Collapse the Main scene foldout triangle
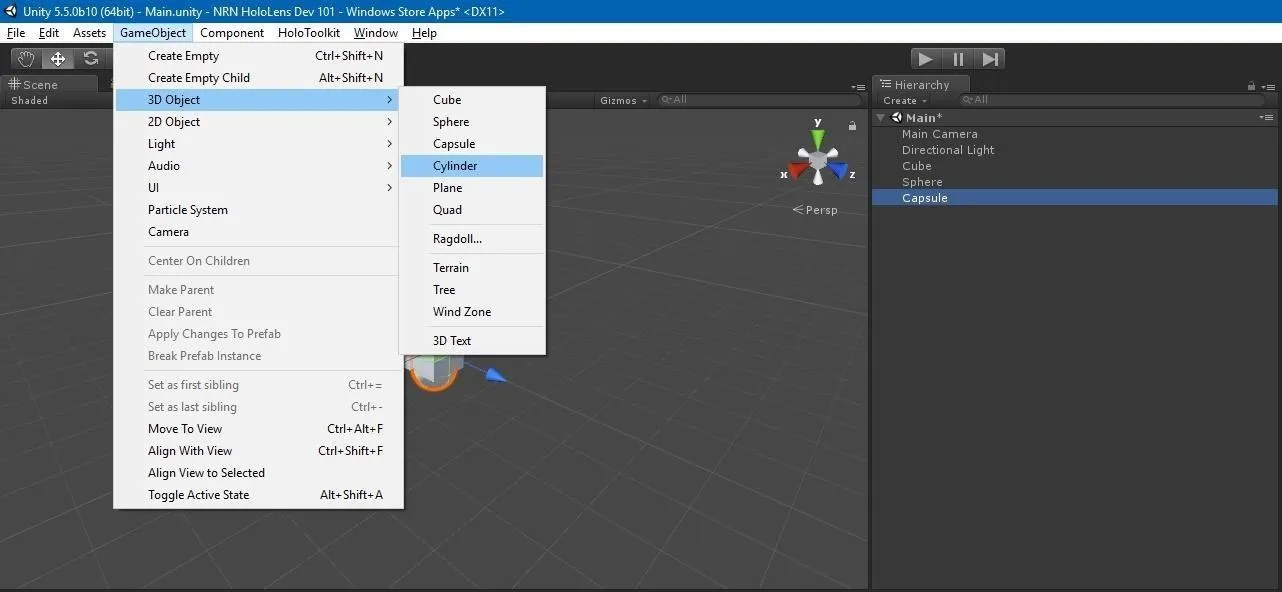The width and height of the screenshot is (1282, 592). click(x=881, y=117)
